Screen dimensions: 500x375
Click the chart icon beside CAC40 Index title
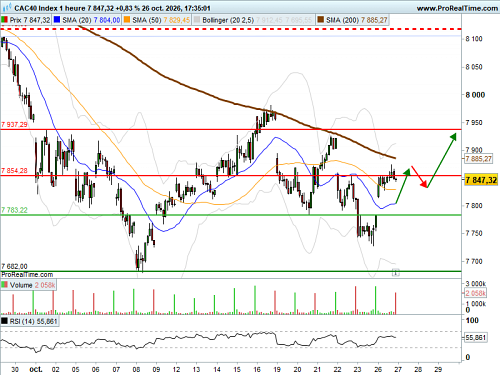(7, 7)
